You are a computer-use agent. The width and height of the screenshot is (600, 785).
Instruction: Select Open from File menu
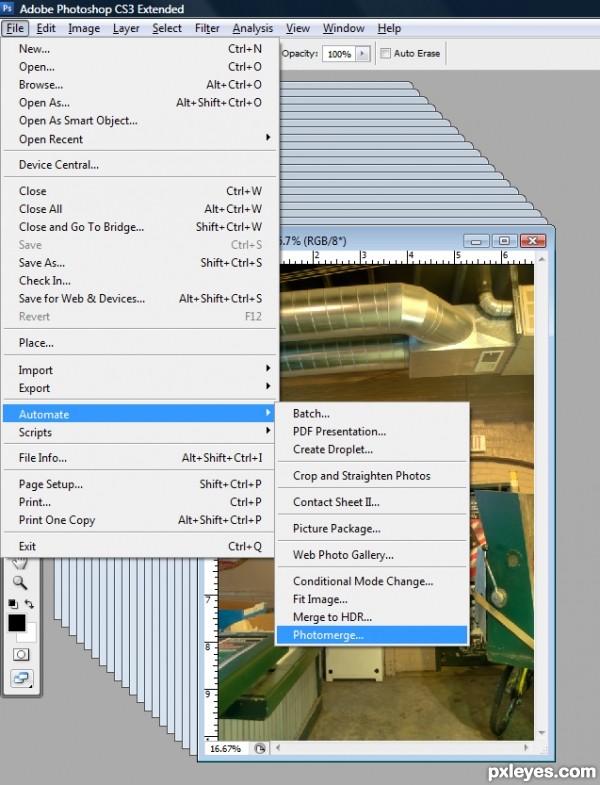(139, 67)
